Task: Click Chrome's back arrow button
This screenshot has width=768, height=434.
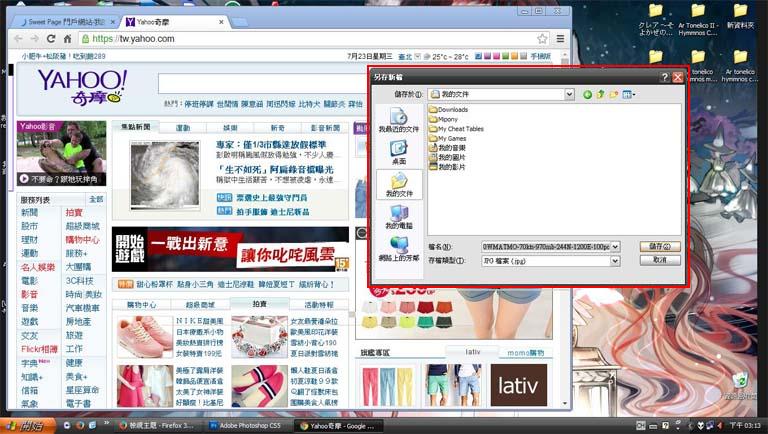Action: (x=18, y=39)
